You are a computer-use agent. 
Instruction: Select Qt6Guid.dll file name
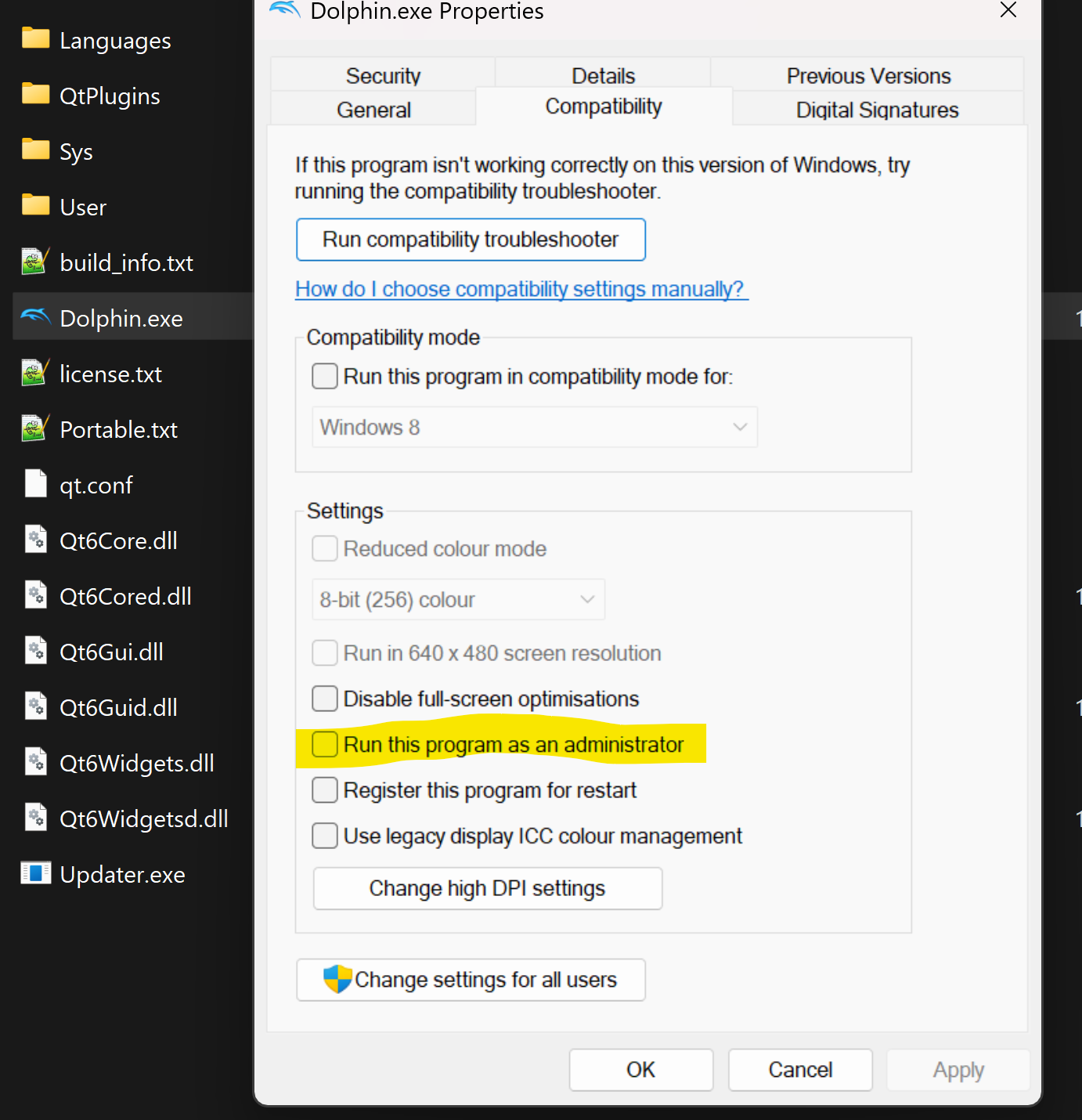coord(118,707)
